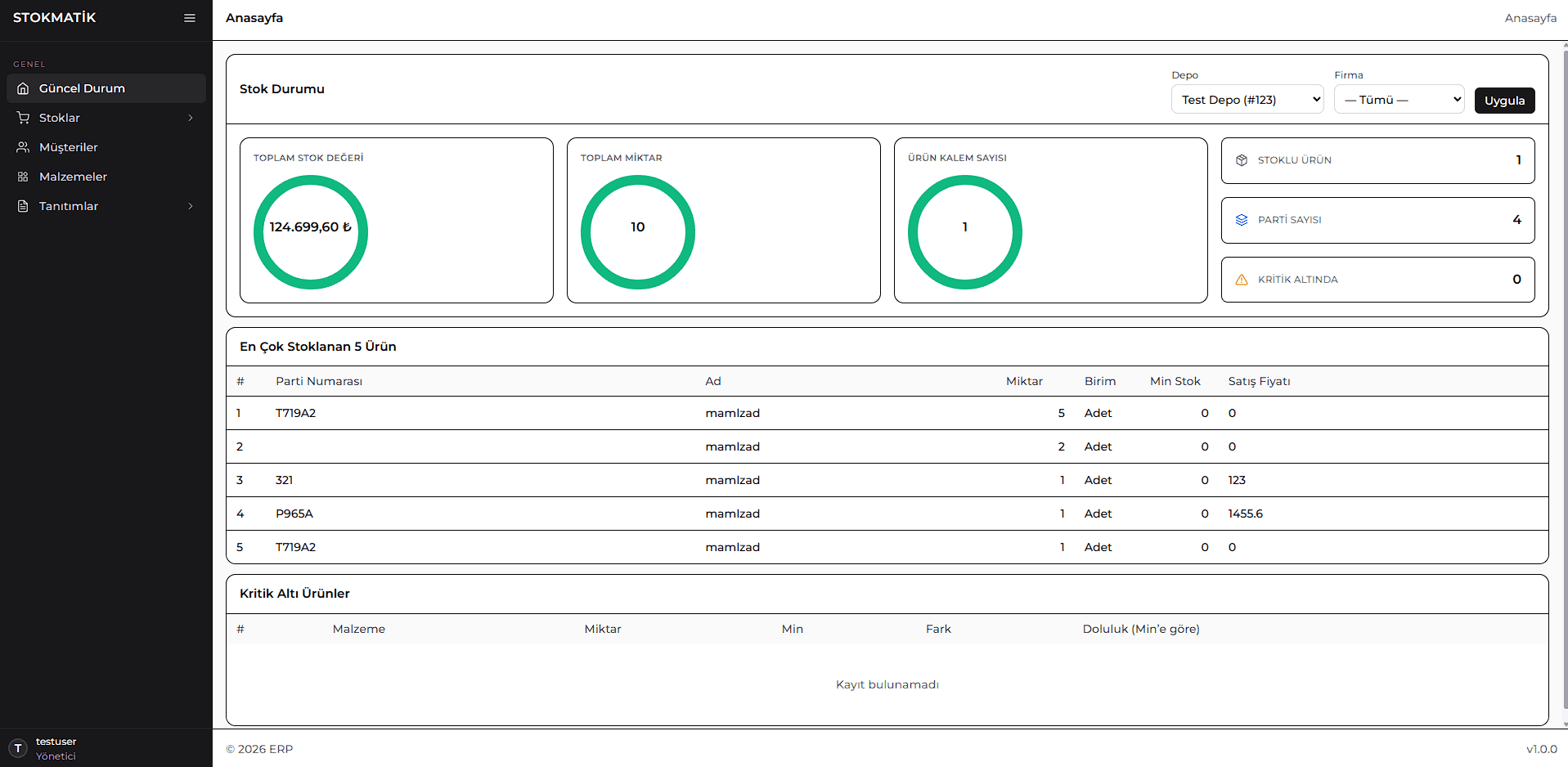
Task: Select the Tanıtımlar document icon
Action: (22, 206)
